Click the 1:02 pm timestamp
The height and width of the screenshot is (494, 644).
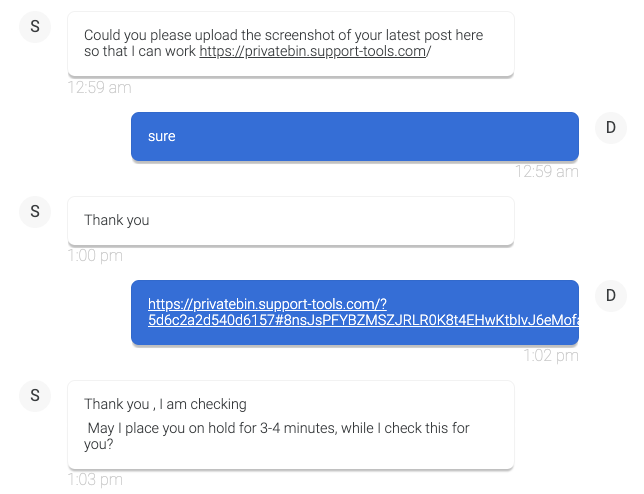551,355
